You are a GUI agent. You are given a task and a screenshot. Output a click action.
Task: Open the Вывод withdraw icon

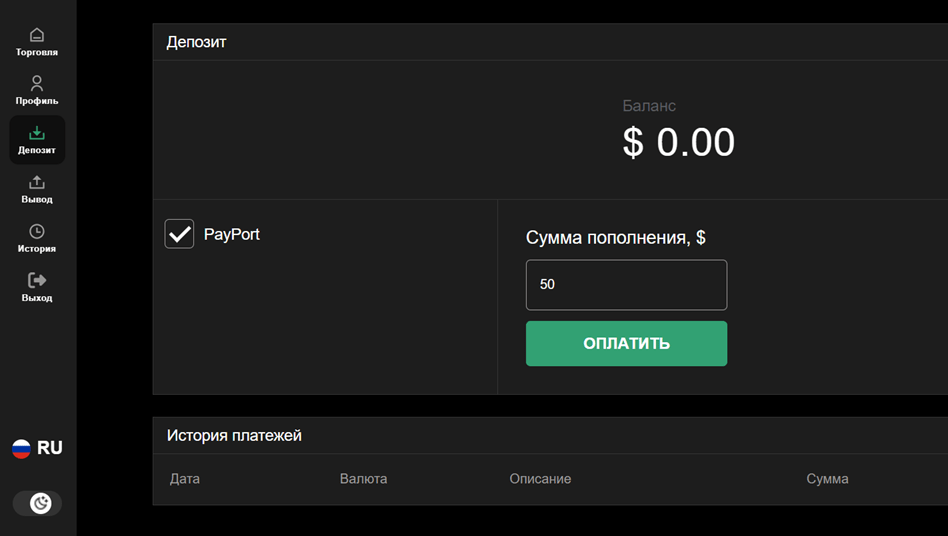[x=37, y=182]
